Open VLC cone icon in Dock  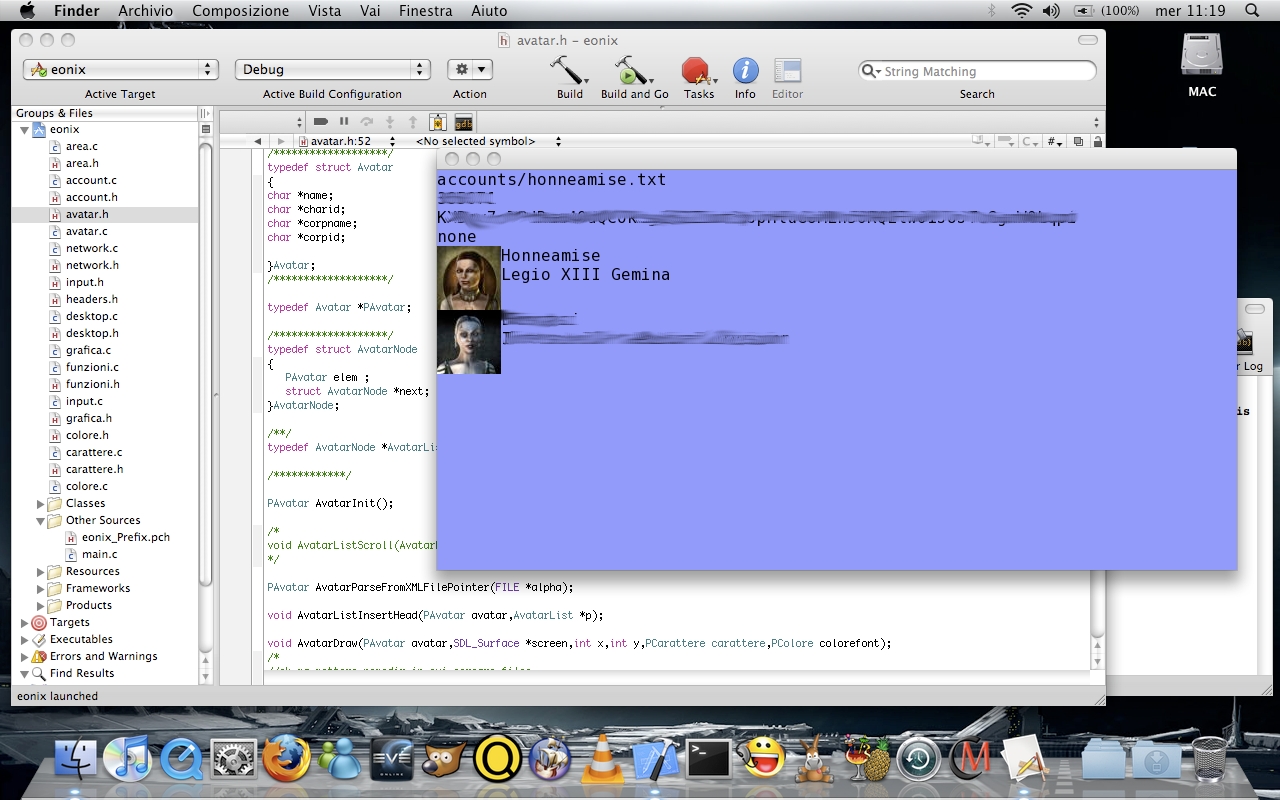pyautogui.click(x=602, y=758)
